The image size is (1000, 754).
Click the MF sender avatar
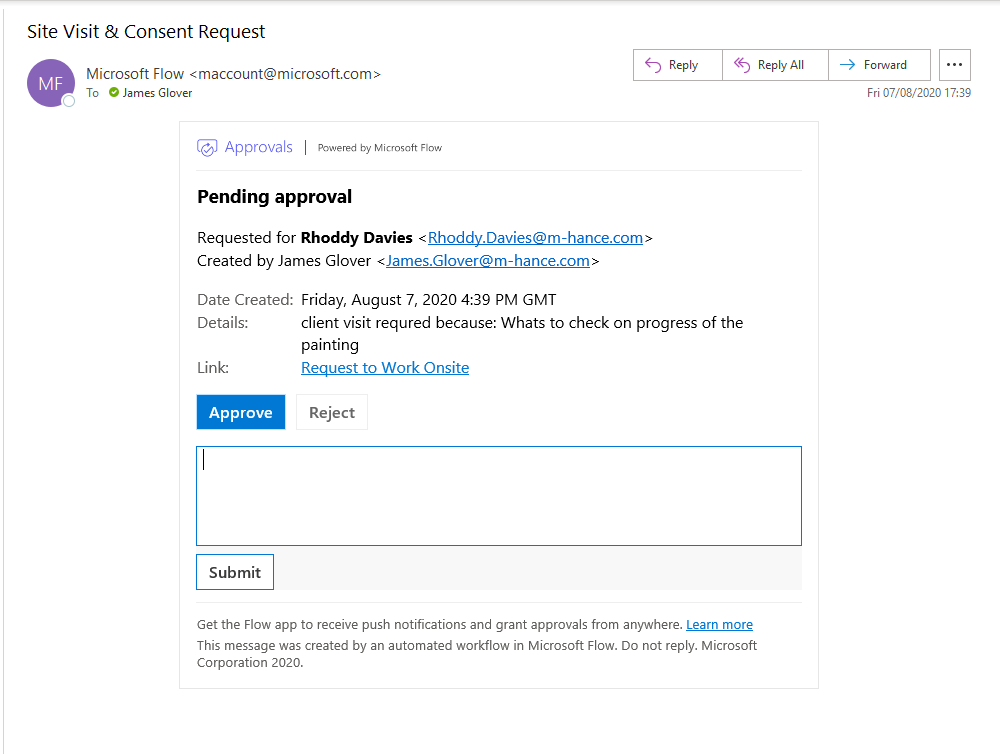51,83
